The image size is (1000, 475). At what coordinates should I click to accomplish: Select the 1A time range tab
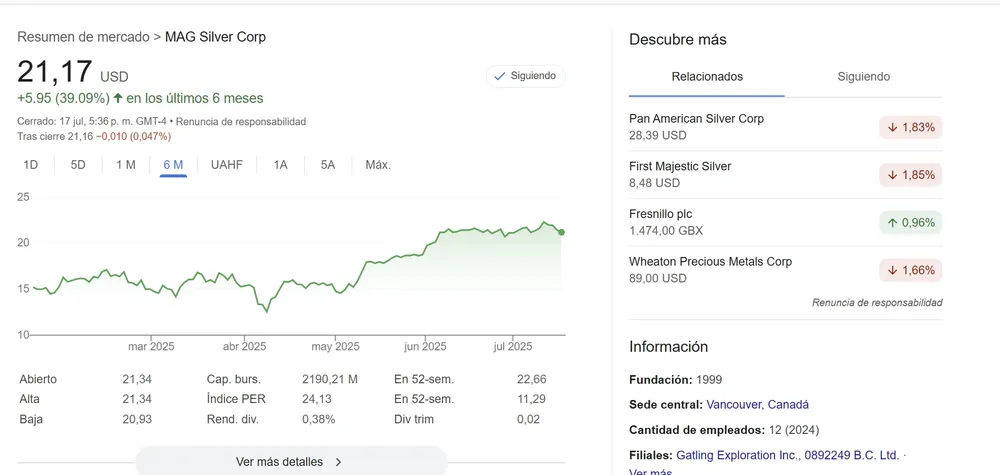click(x=281, y=165)
